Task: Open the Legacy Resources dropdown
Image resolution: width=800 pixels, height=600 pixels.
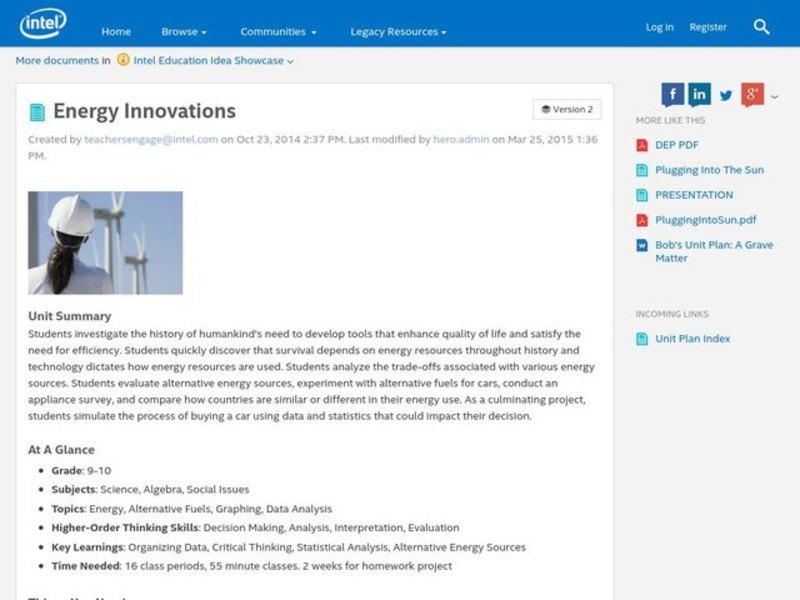Action: [x=397, y=31]
